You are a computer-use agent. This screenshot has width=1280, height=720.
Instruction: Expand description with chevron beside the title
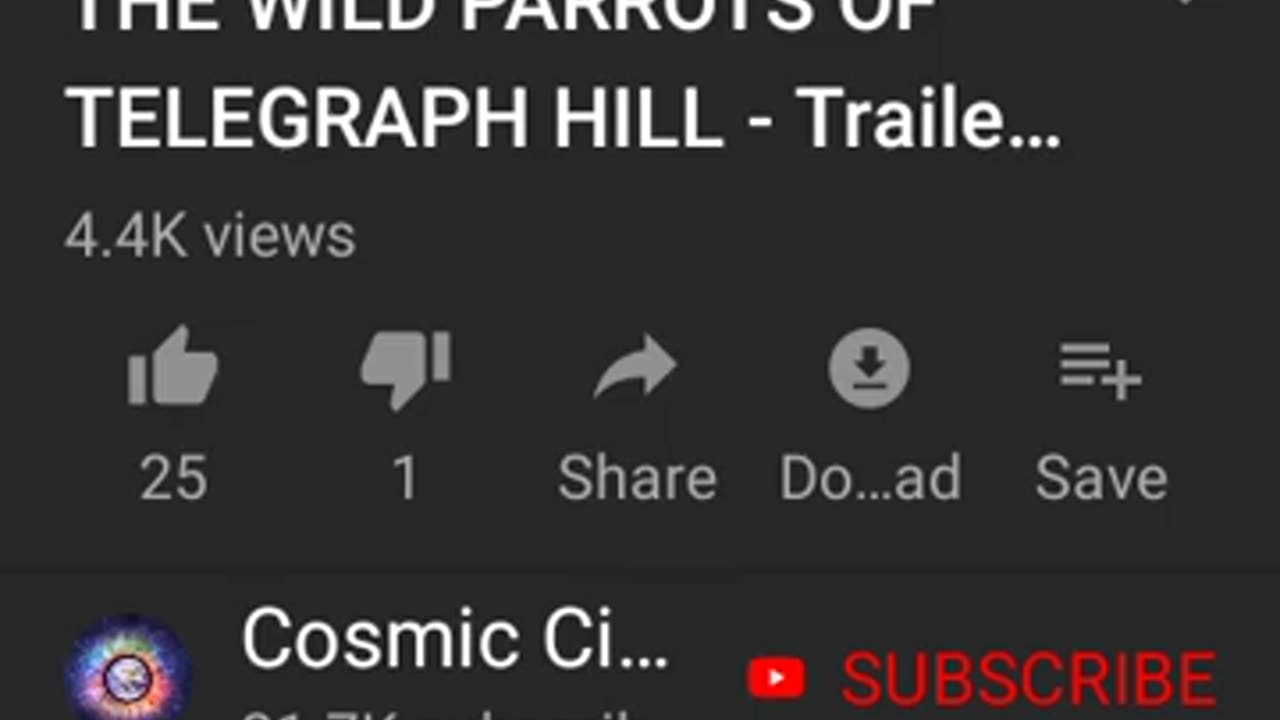pyautogui.click(x=1185, y=4)
